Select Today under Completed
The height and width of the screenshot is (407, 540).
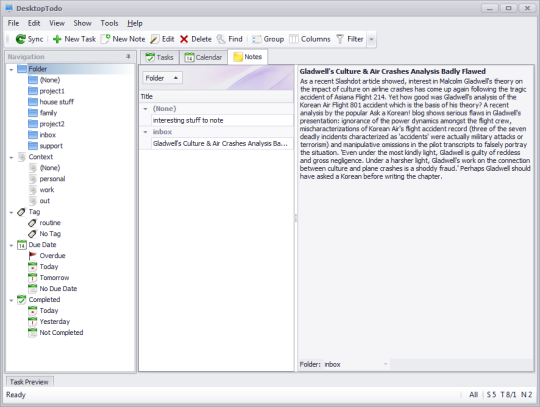[49, 311]
